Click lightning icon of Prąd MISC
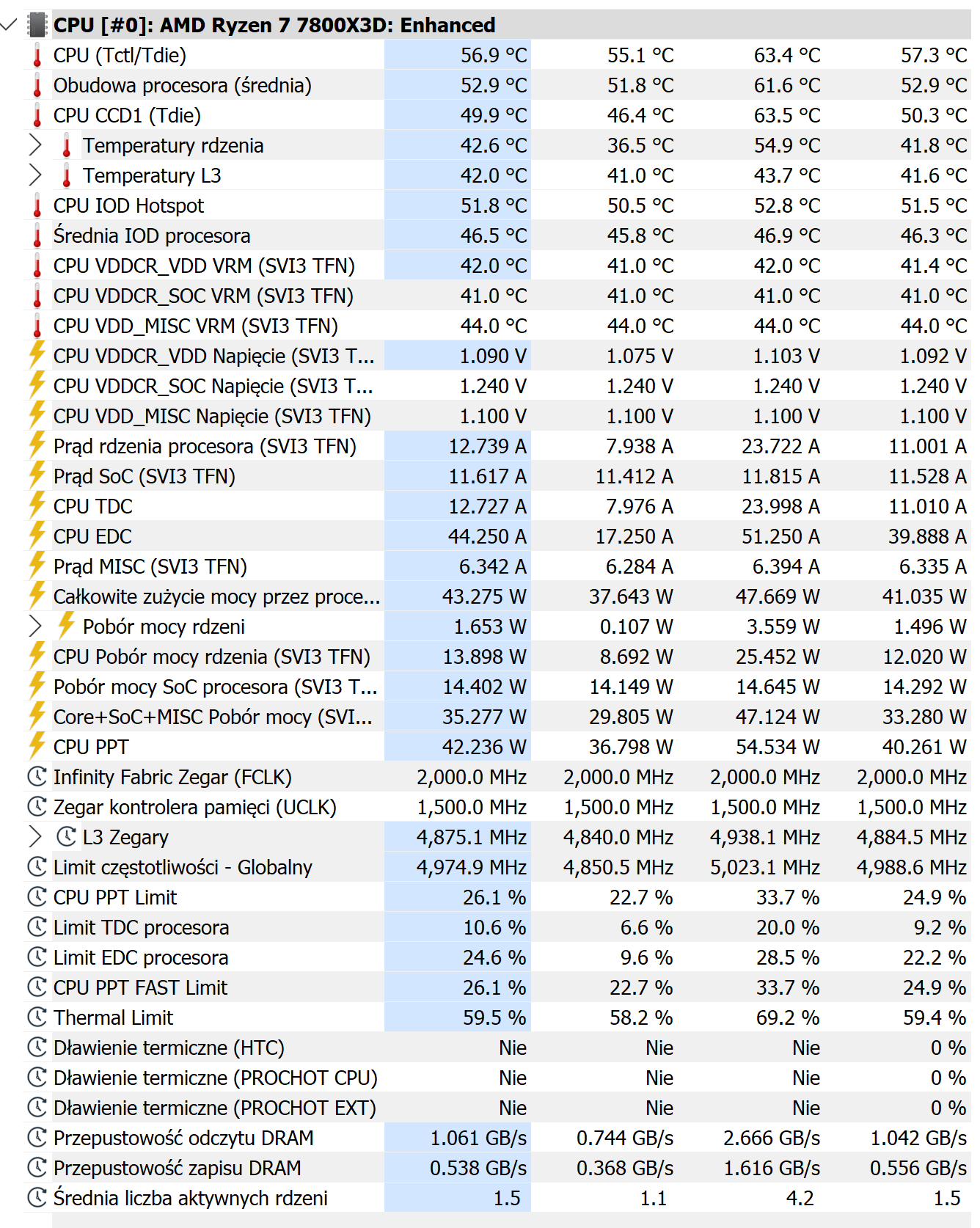 tap(37, 565)
